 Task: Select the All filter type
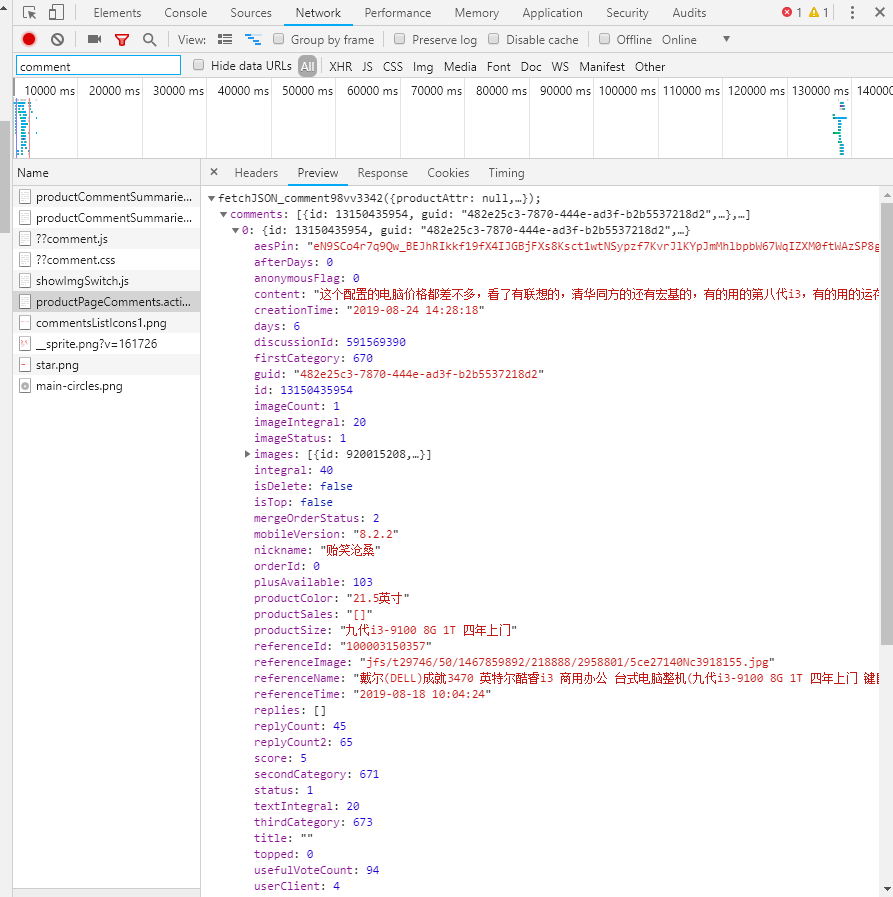(x=308, y=66)
